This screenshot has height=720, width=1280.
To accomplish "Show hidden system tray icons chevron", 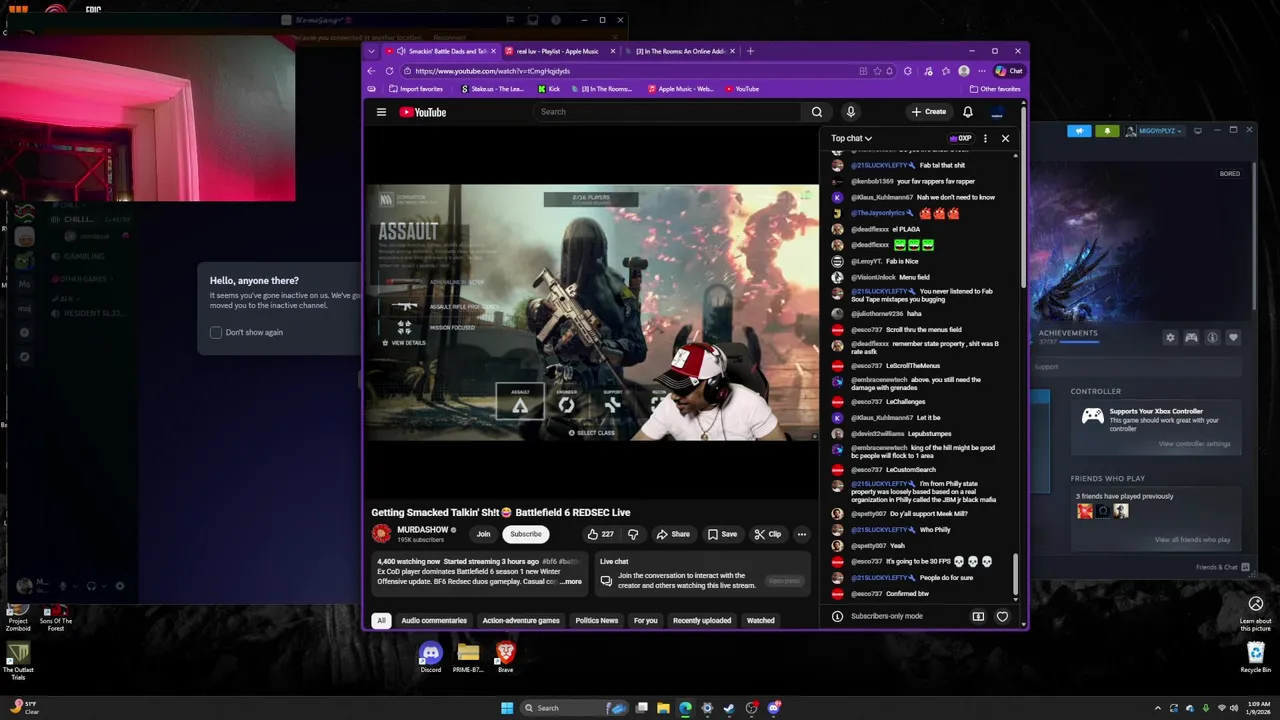I will (x=1158, y=708).
